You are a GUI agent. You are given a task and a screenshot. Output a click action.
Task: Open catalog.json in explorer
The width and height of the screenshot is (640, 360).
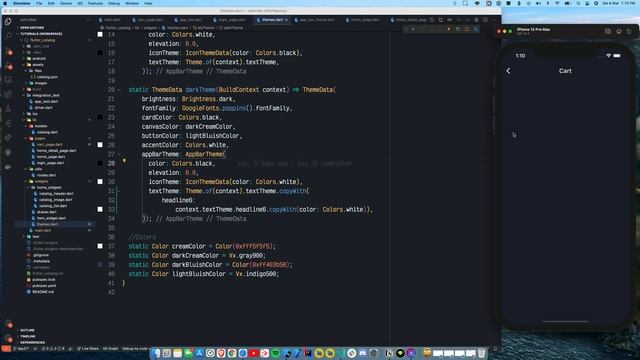[x=47, y=77]
